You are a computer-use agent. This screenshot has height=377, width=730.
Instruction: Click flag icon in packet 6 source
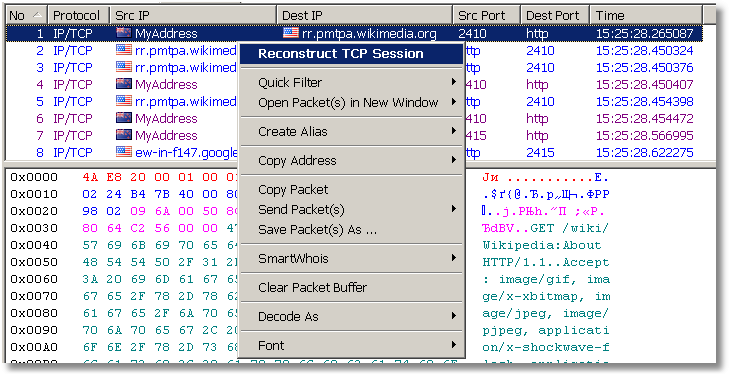(x=123, y=118)
